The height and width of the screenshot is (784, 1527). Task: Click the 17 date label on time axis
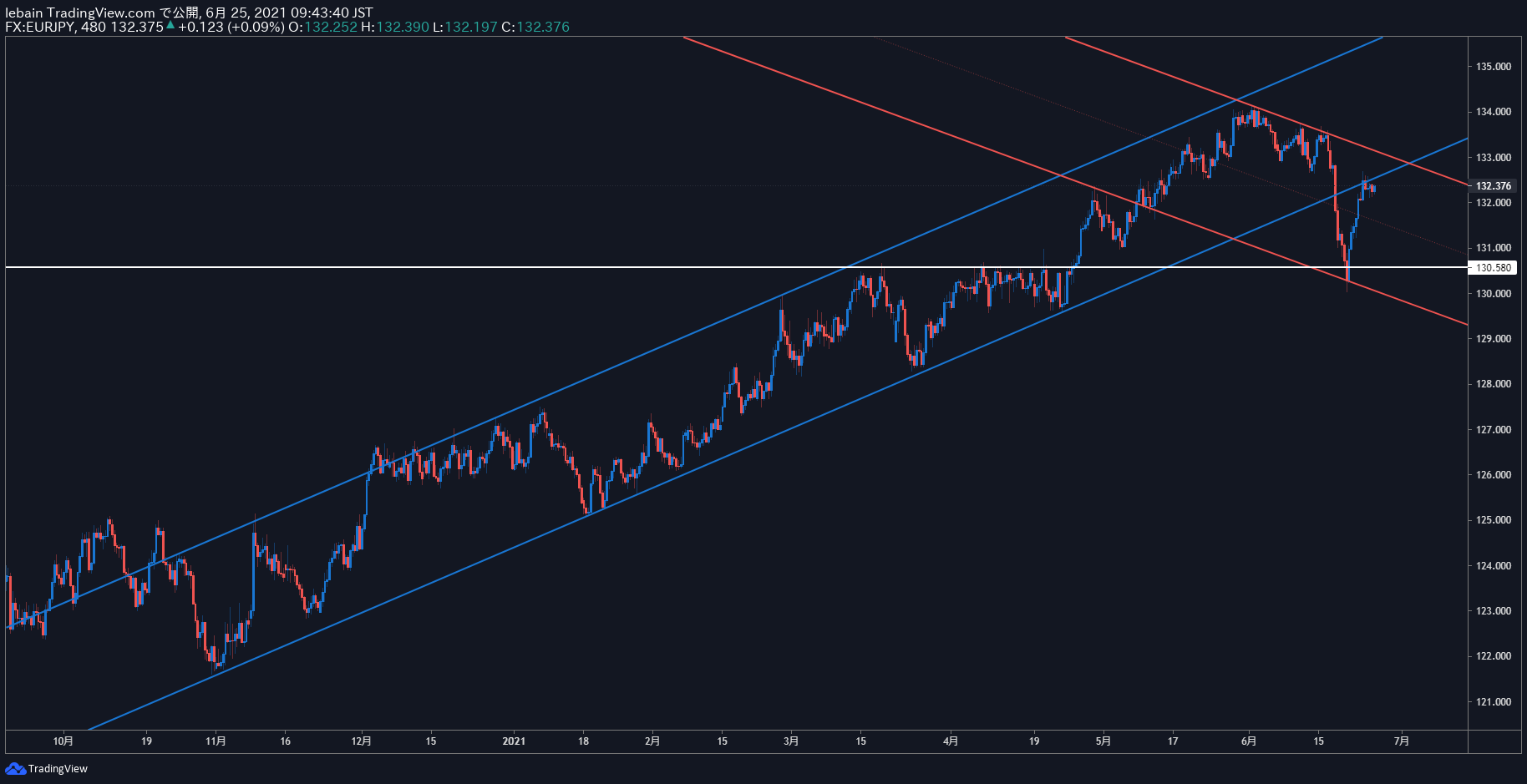click(1173, 741)
